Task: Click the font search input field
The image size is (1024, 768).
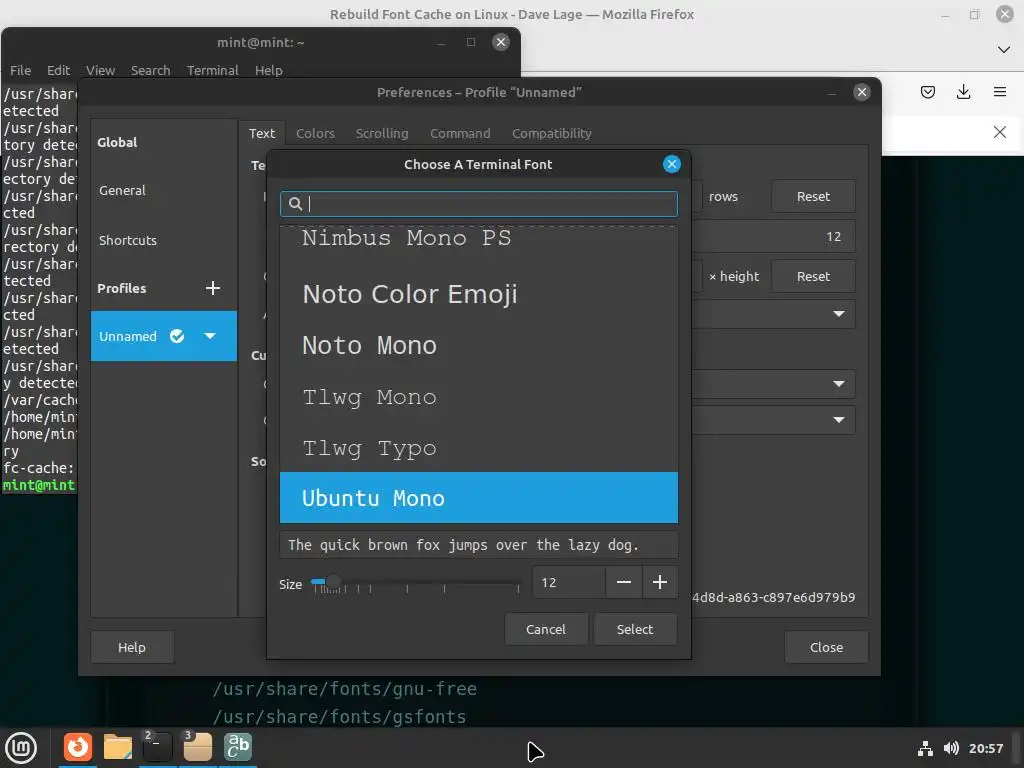Action: 479,204
